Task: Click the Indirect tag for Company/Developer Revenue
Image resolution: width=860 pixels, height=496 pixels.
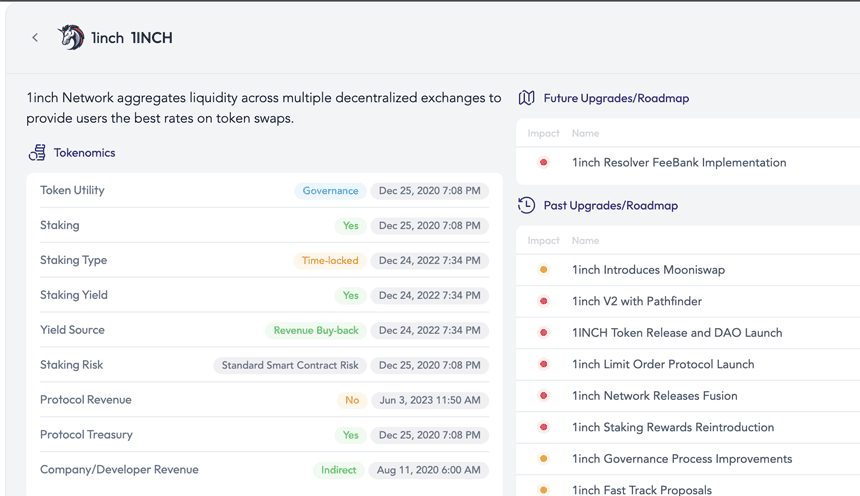Action: (x=338, y=470)
